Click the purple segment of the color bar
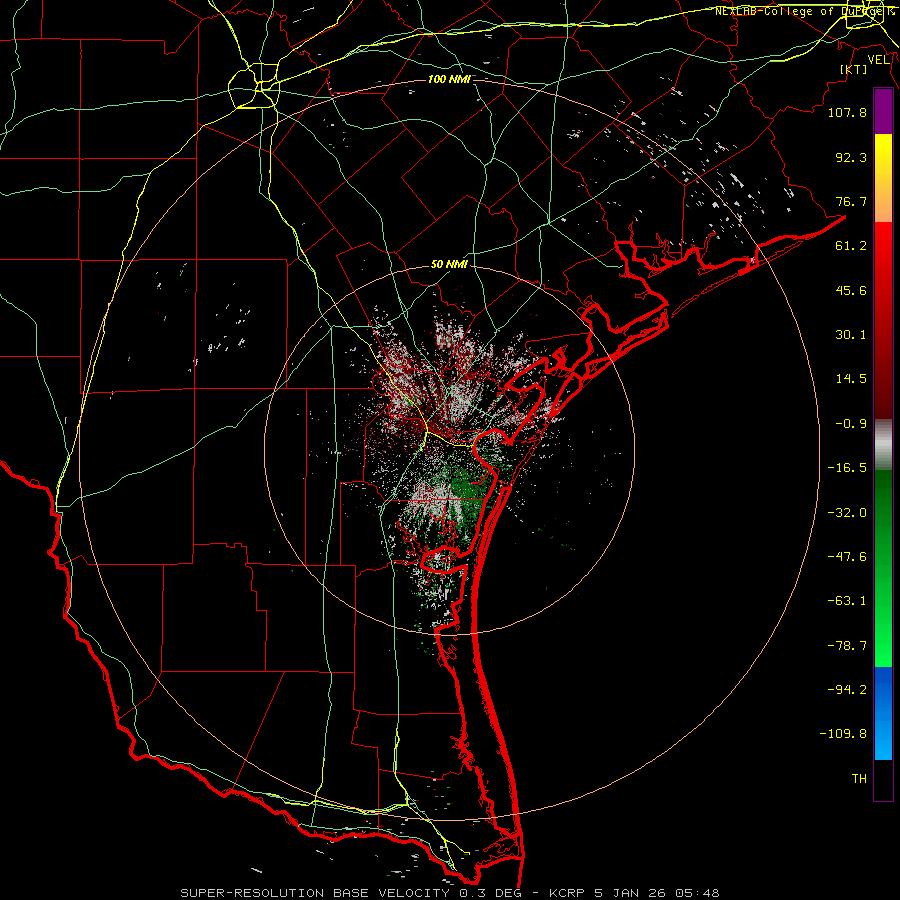This screenshot has height=900, width=900. click(x=883, y=112)
